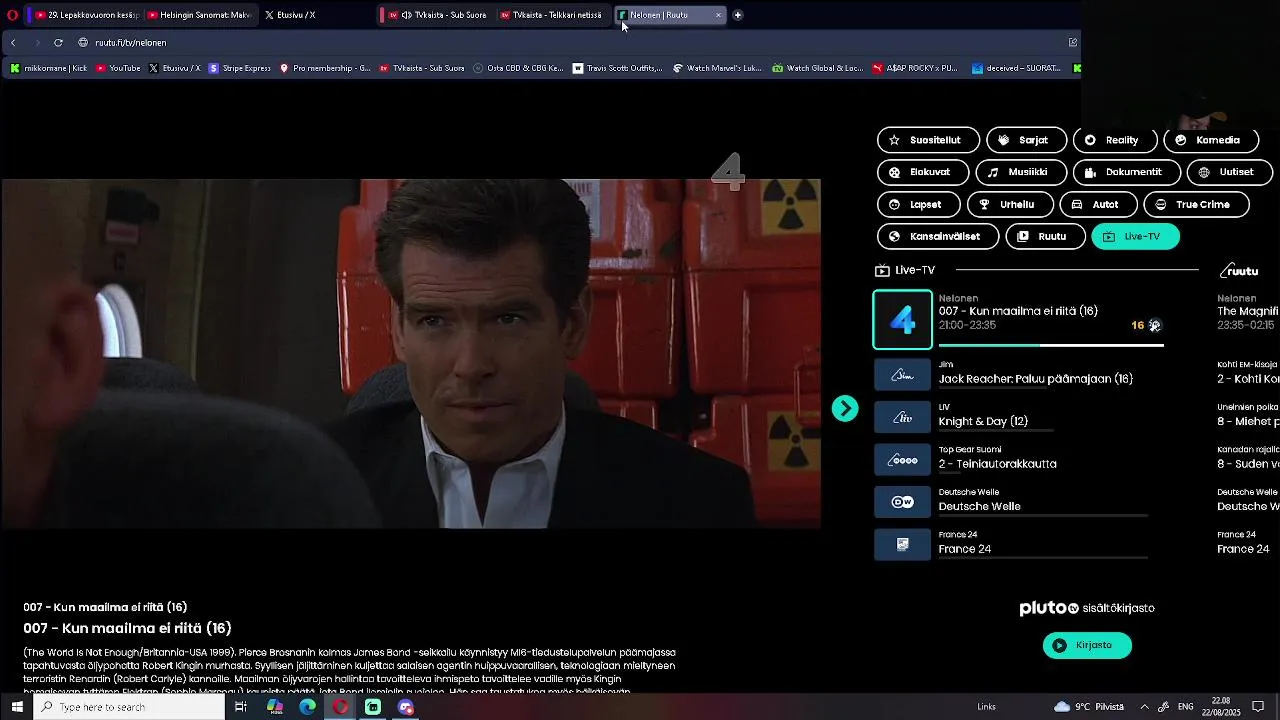Open the Deutsche Welle channel logo
Viewport: 1280px width, 720px height.
click(x=903, y=502)
